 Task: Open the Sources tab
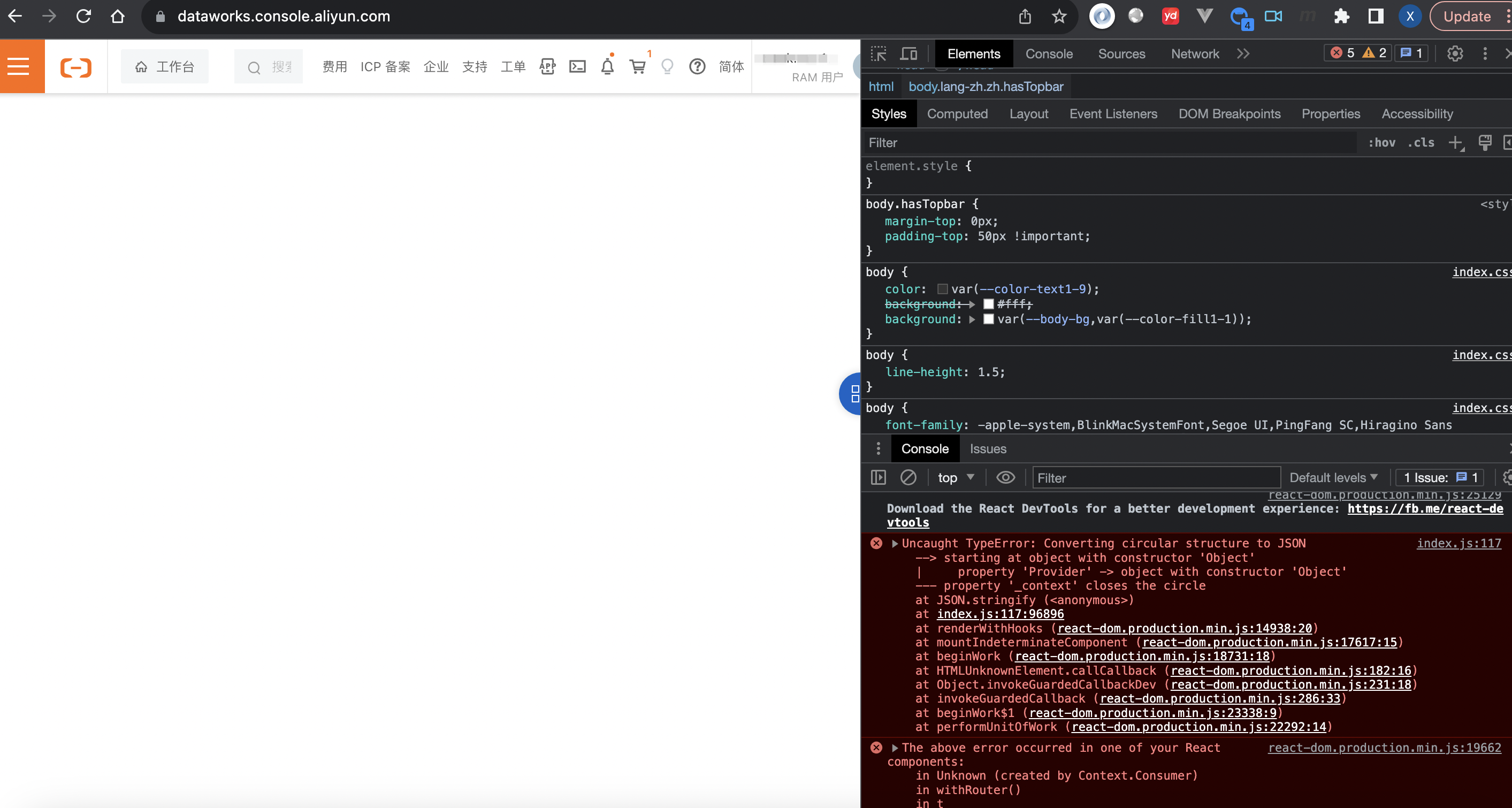(1121, 54)
